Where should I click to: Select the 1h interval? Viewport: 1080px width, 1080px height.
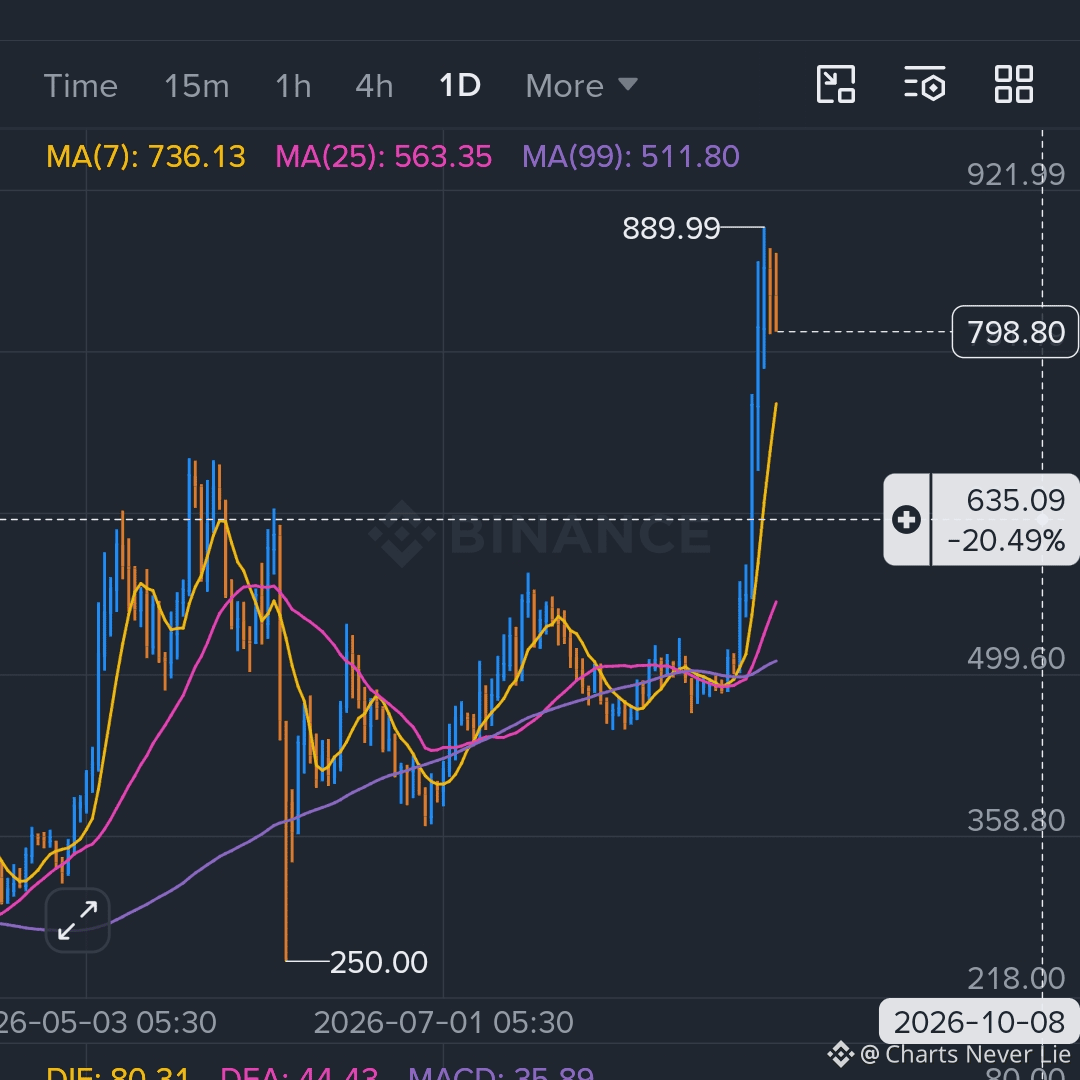(293, 86)
